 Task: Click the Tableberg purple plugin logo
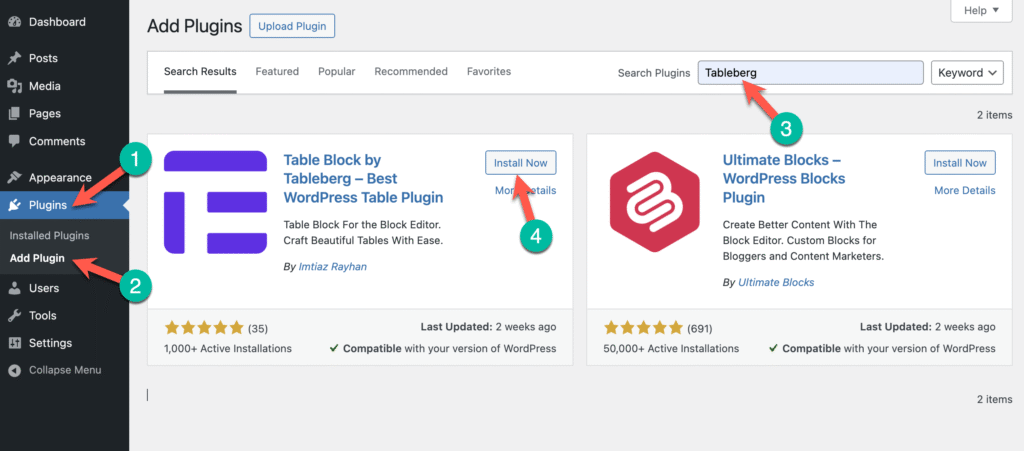pyautogui.click(x=216, y=202)
